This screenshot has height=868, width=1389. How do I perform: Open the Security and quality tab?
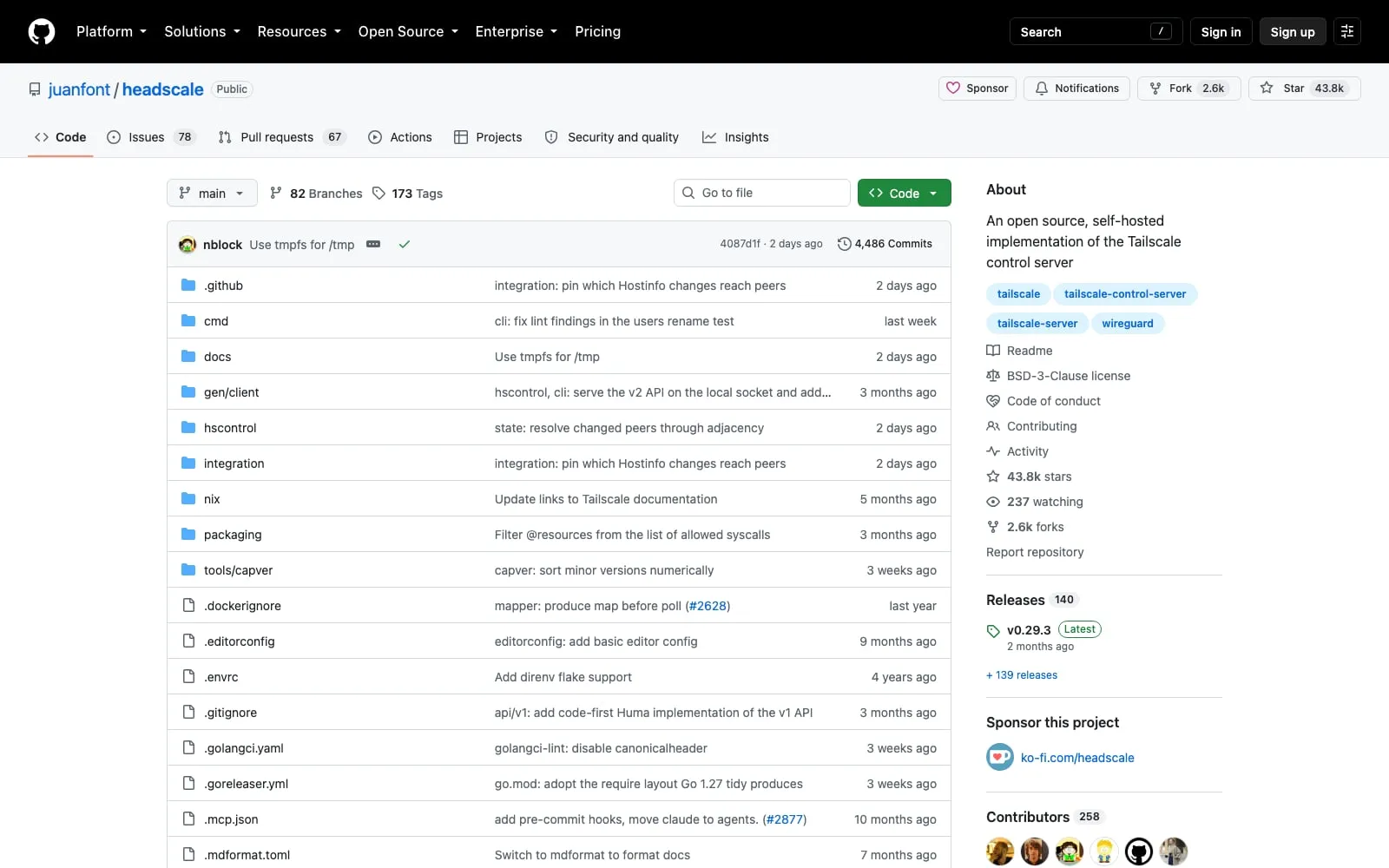pyautogui.click(x=611, y=137)
